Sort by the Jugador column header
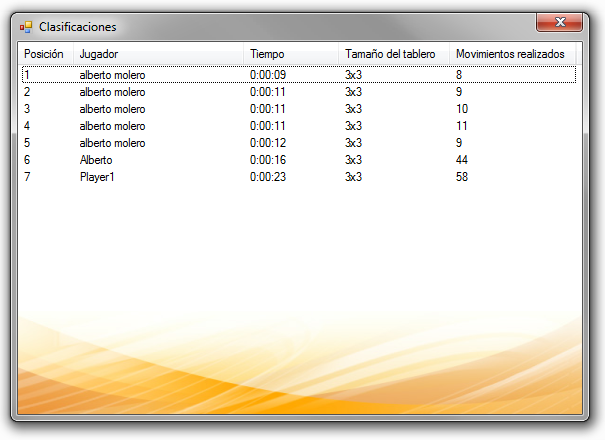Screen dimensions: 605x440 click(158, 54)
